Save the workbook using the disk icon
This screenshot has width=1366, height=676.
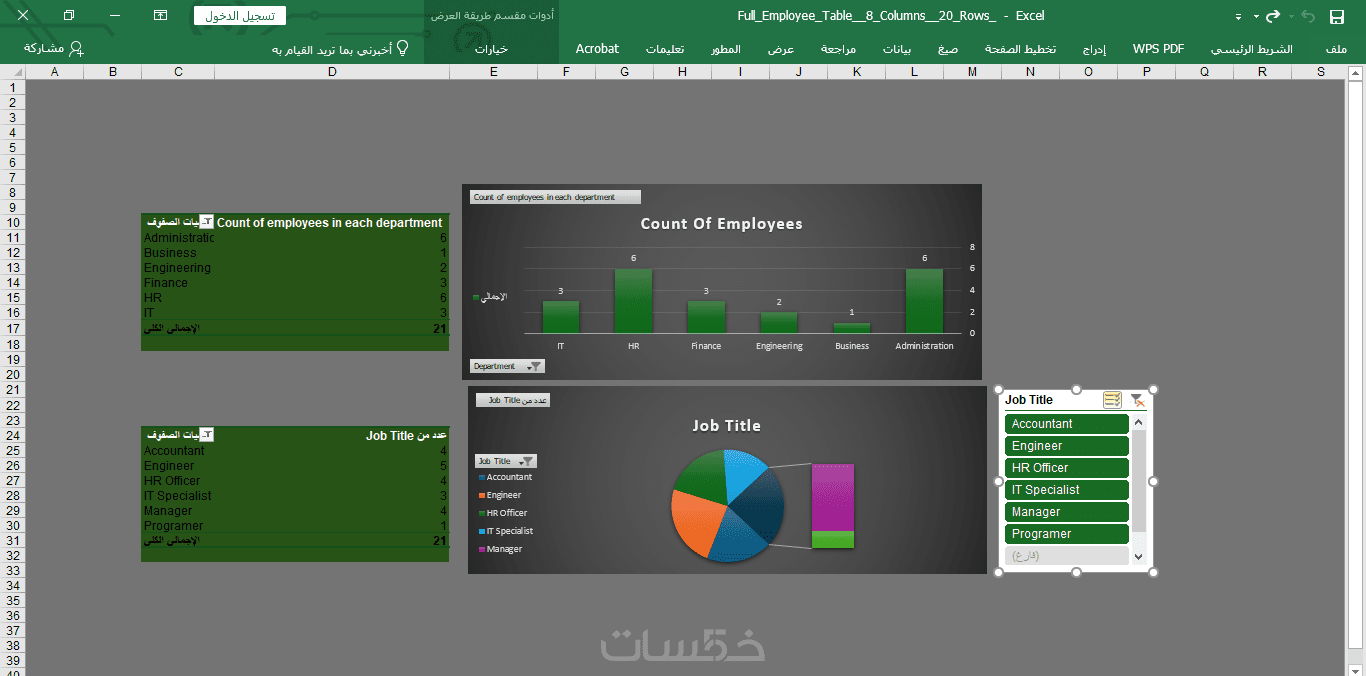click(x=1337, y=16)
